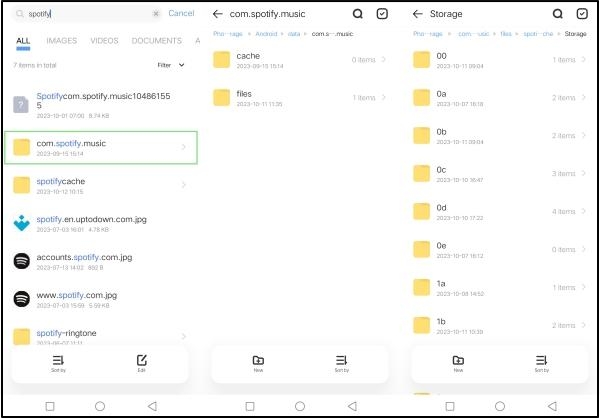The width and height of the screenshot is (600, 418).
Task: Open the spotify-ringtone folder
Action: tap(101, 336)
